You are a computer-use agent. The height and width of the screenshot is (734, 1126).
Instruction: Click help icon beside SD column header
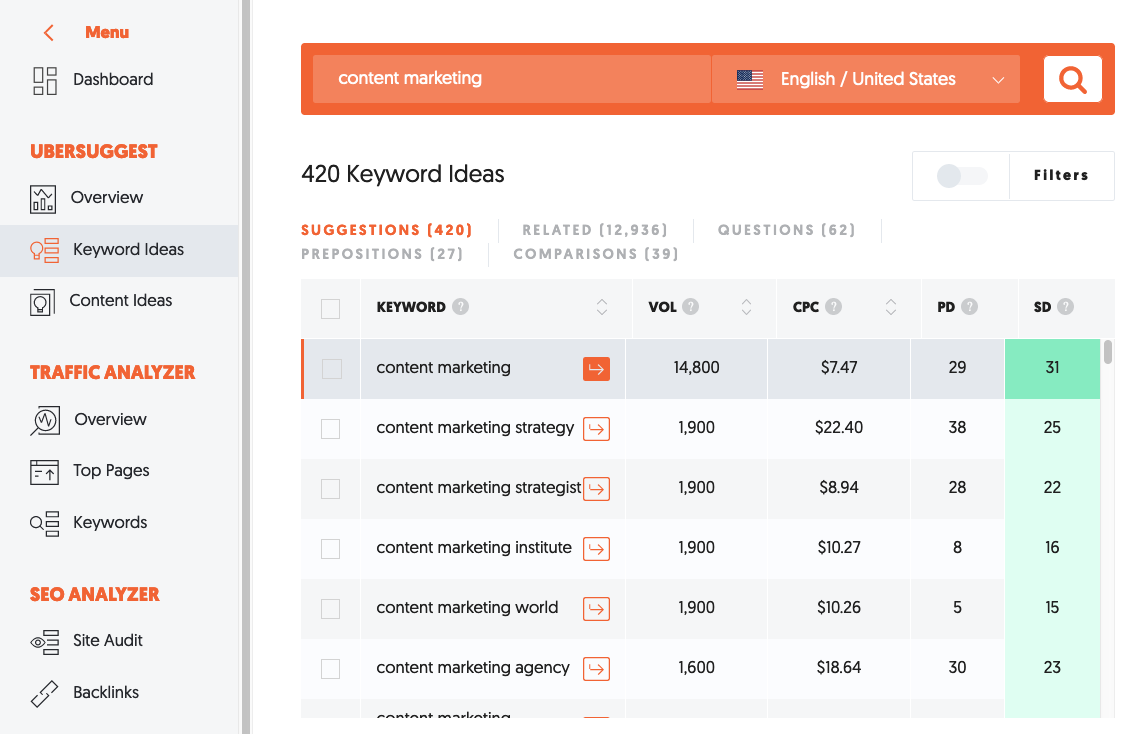pyautogui.click(x=1065, y=307)
